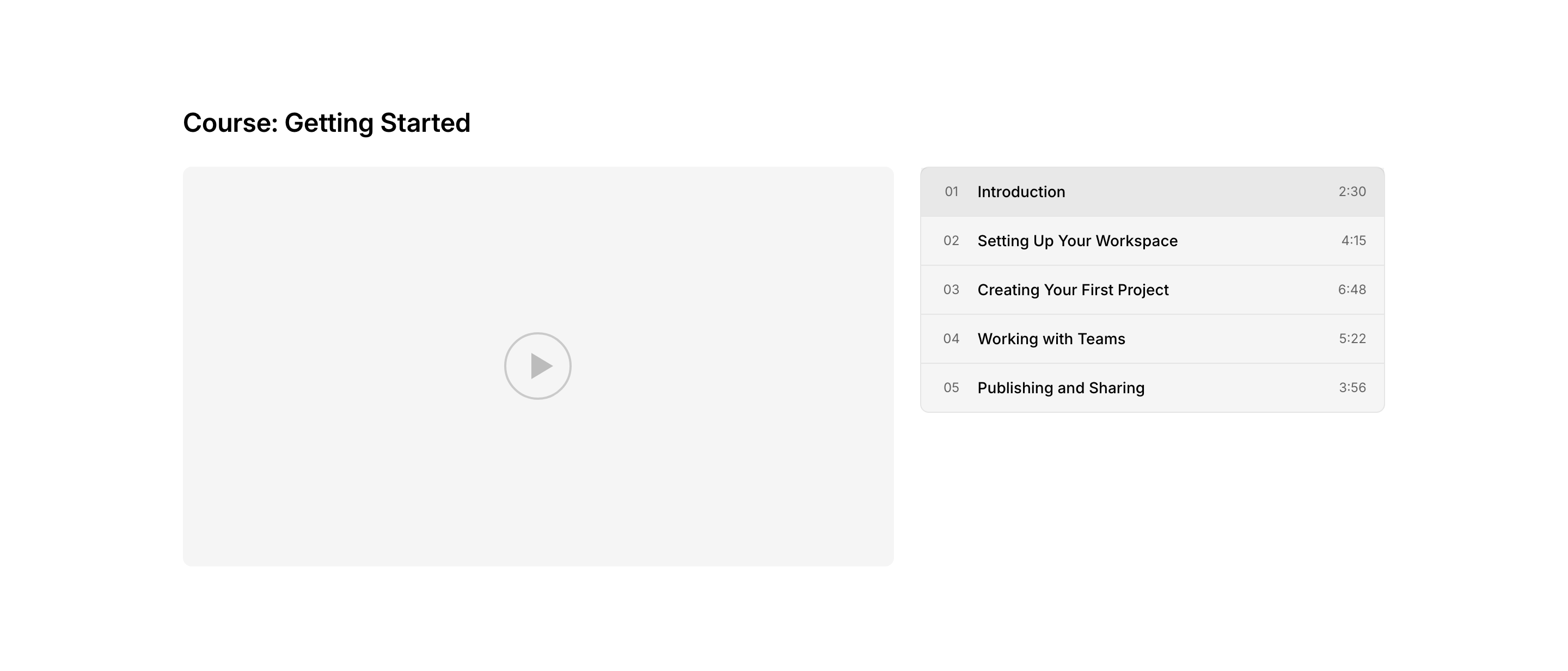Click the 5:22 duration text

[x=1352, y=339]
